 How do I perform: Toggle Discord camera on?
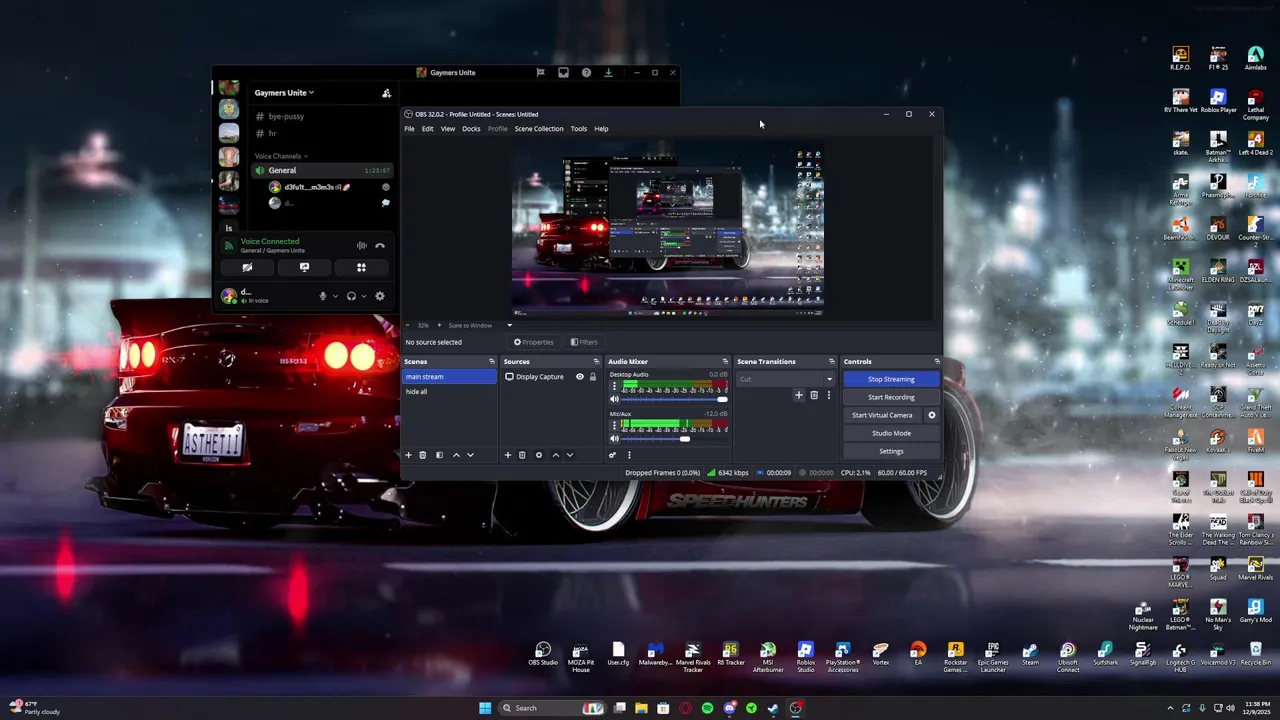[x=247, y=267]
